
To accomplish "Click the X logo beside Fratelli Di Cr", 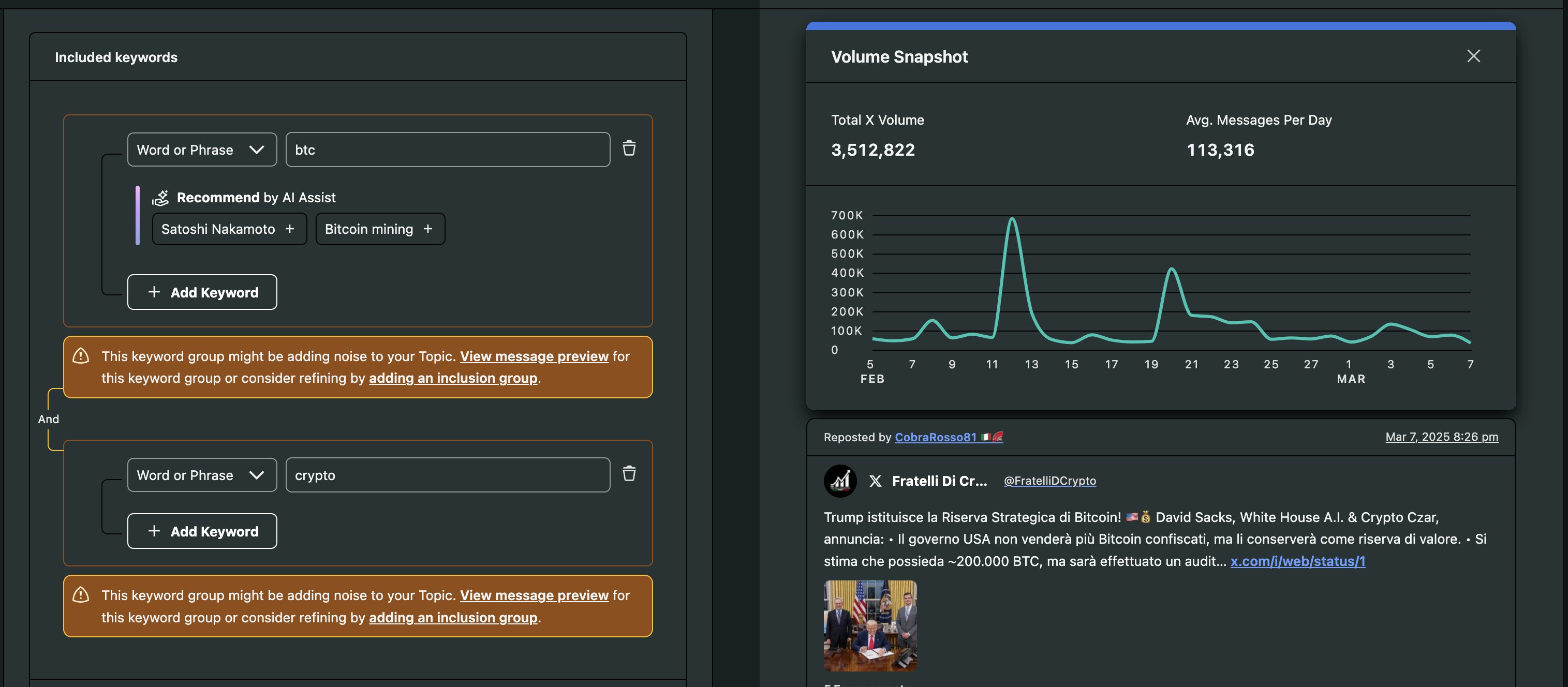I will pyautogui.click(x=875, y=481).
